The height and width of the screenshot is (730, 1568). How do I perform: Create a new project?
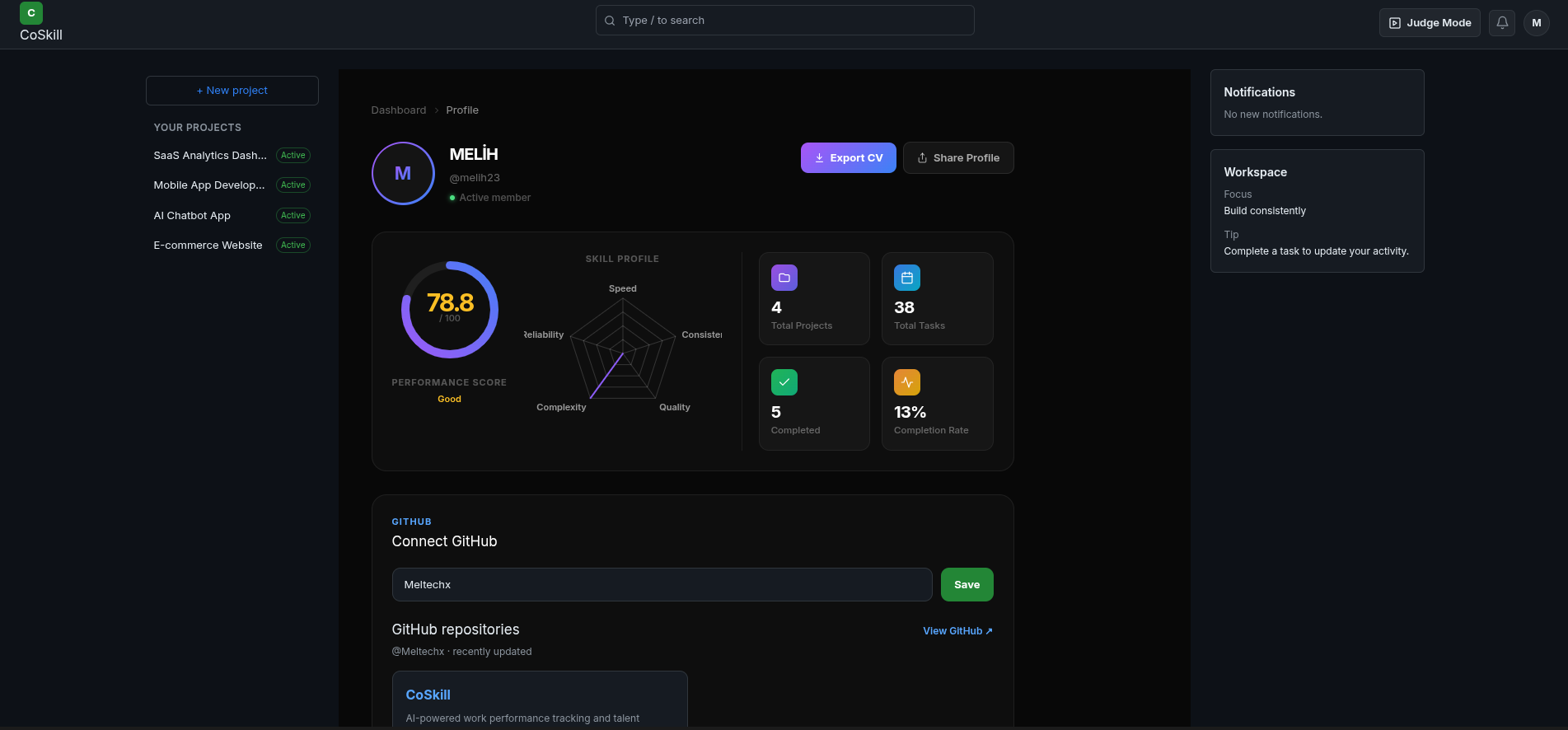232,91
